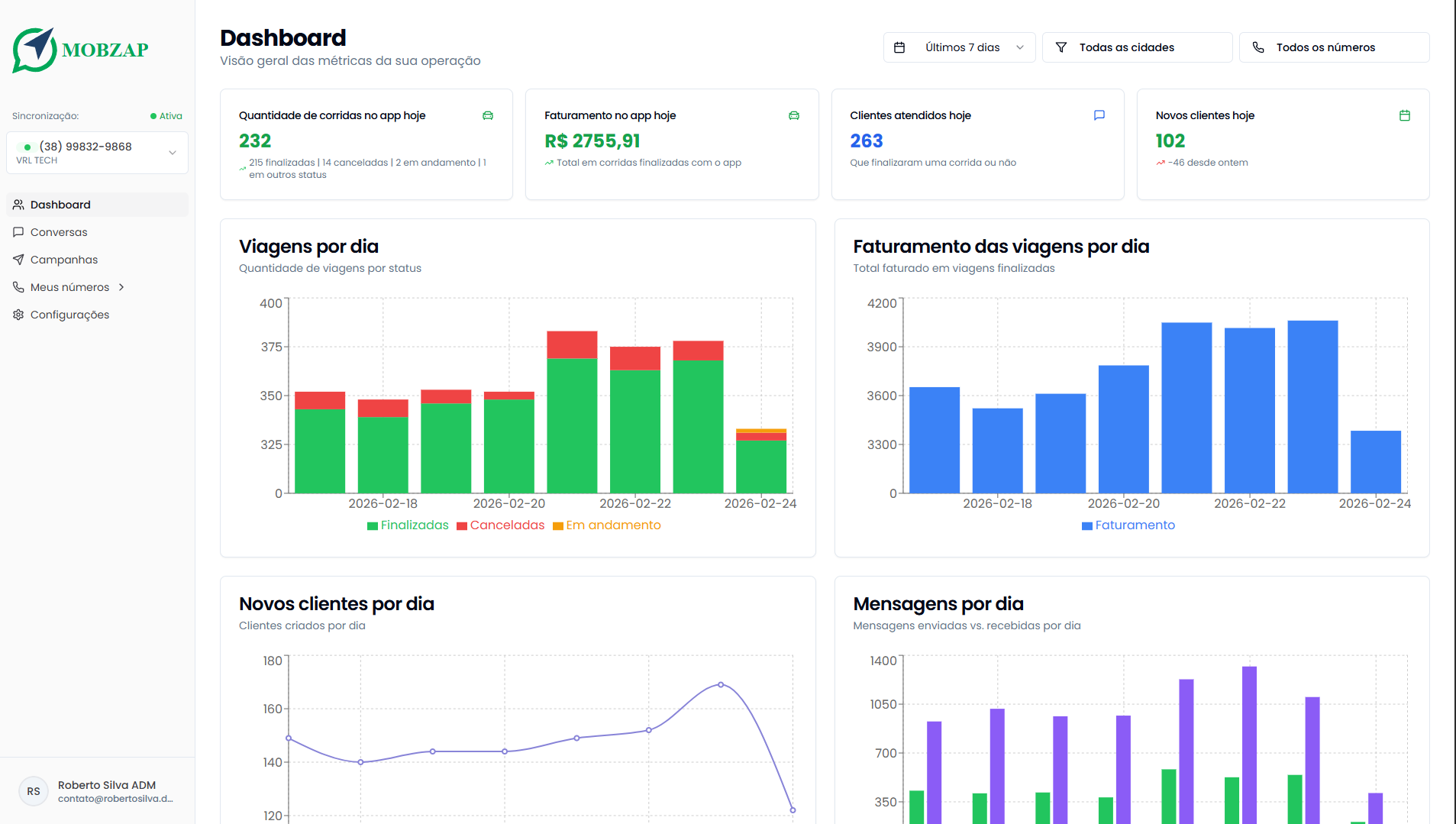Image resolution: width=1456 pixels, height=824 pixels.
Task: Toggle the Canceladas legend entry
Action: pyautogui.click(x=501, y=525)
